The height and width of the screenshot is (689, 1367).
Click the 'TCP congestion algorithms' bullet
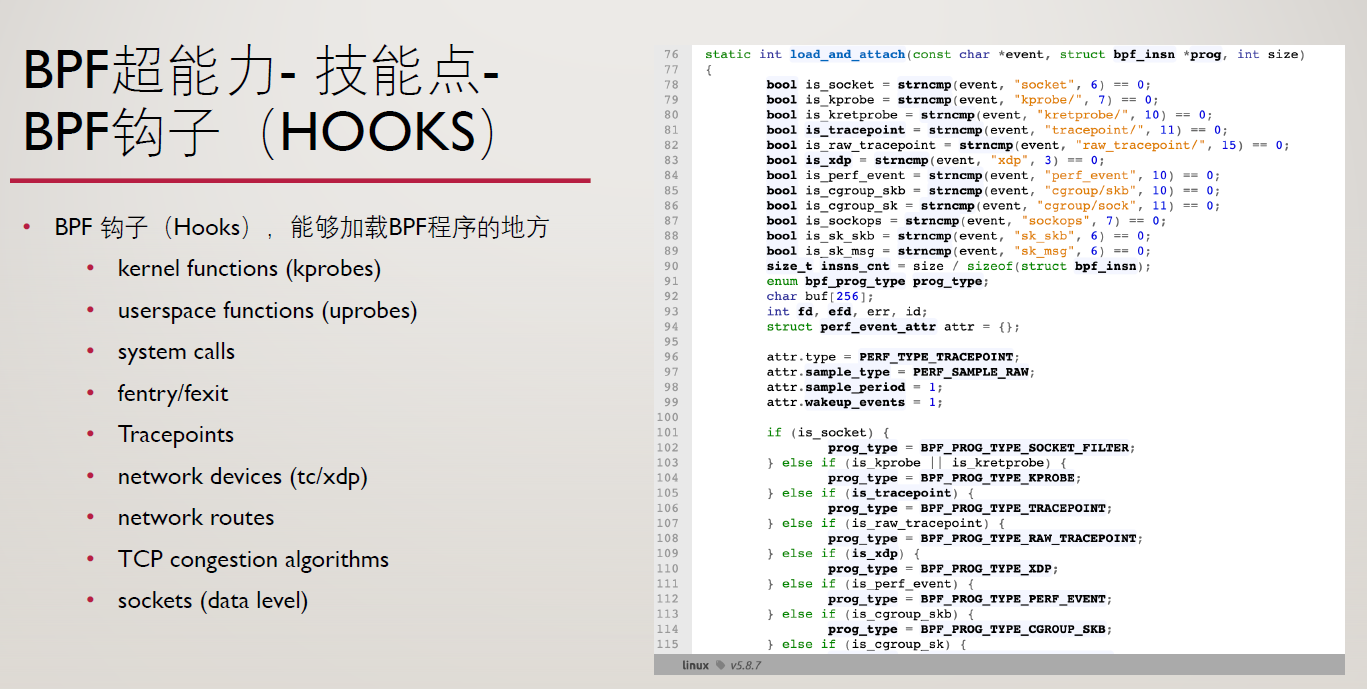(x=253, y=560)
